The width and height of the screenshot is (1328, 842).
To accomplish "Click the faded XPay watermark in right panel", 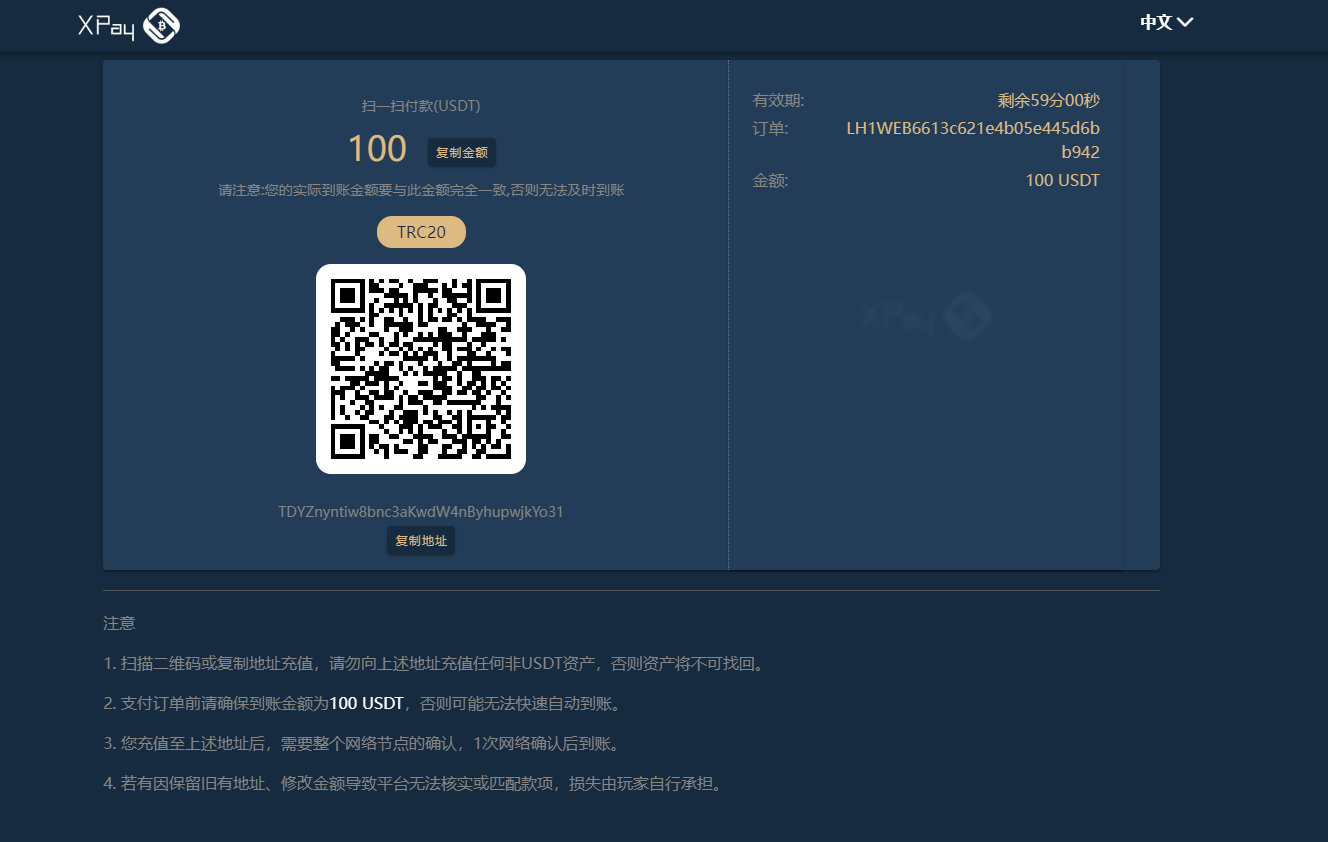I will tap(926, 316).
